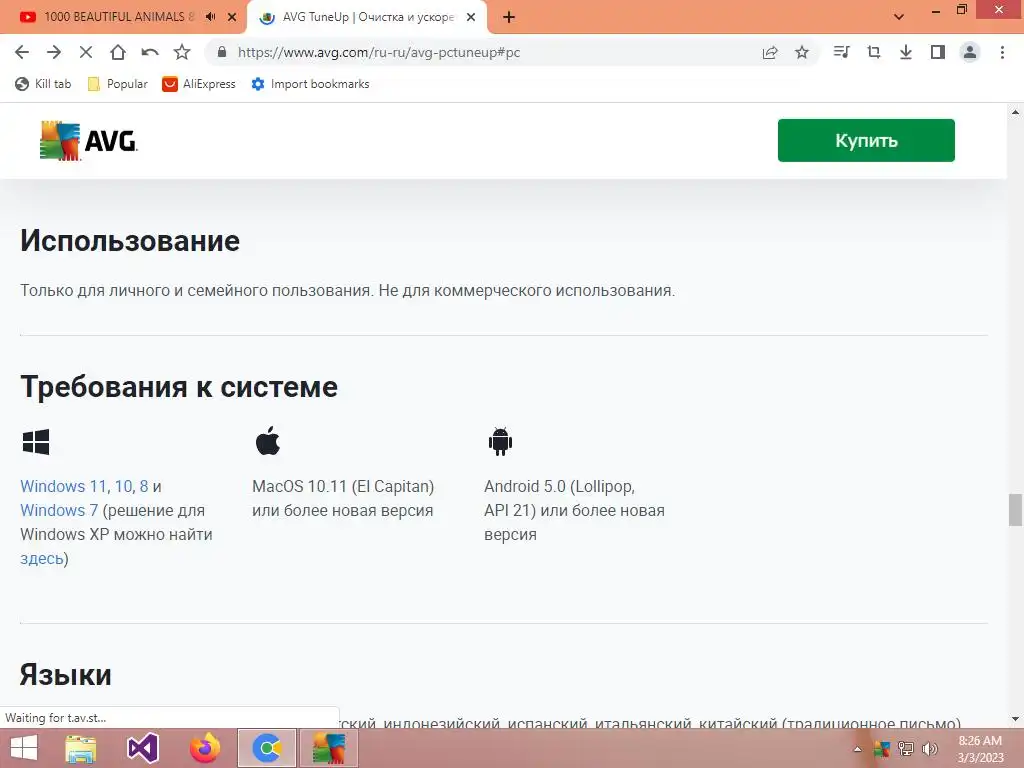This screenshot has height=768, width=1024.
Task: Click the Языки heading
Action: coord(66,675)
